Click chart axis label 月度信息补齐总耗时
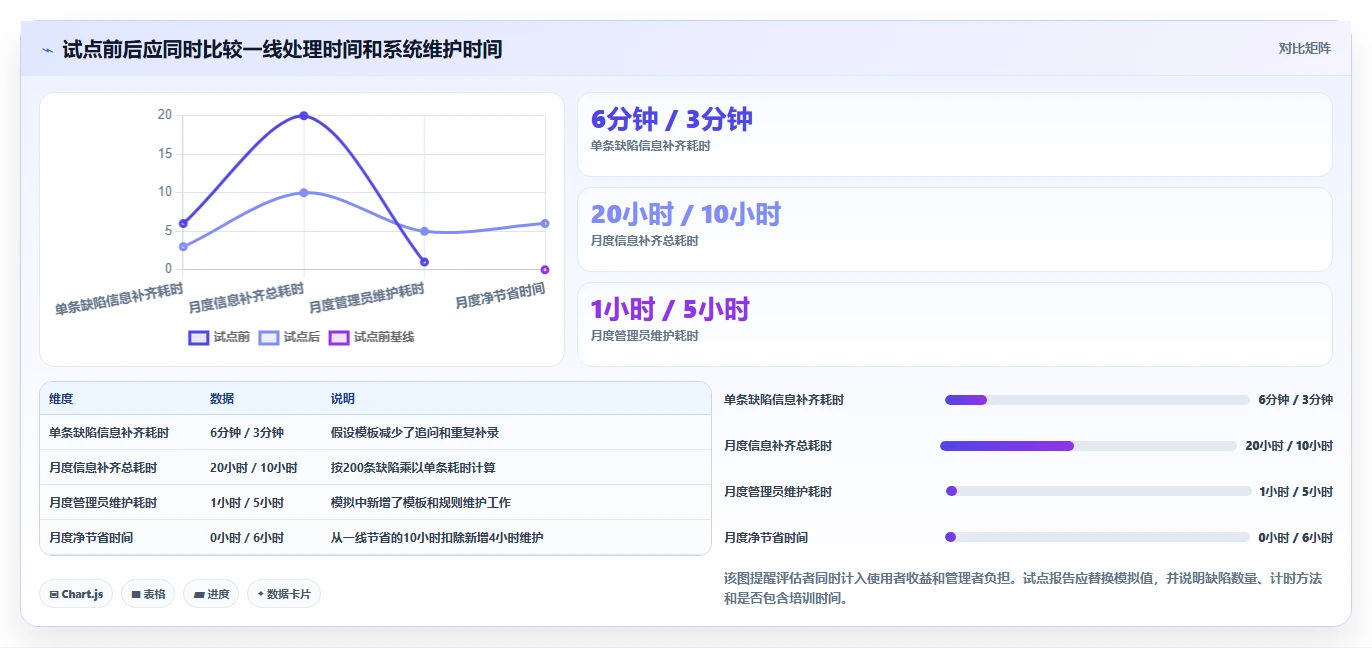This screenshot has width=1372, height=648. tap(247, 298)
